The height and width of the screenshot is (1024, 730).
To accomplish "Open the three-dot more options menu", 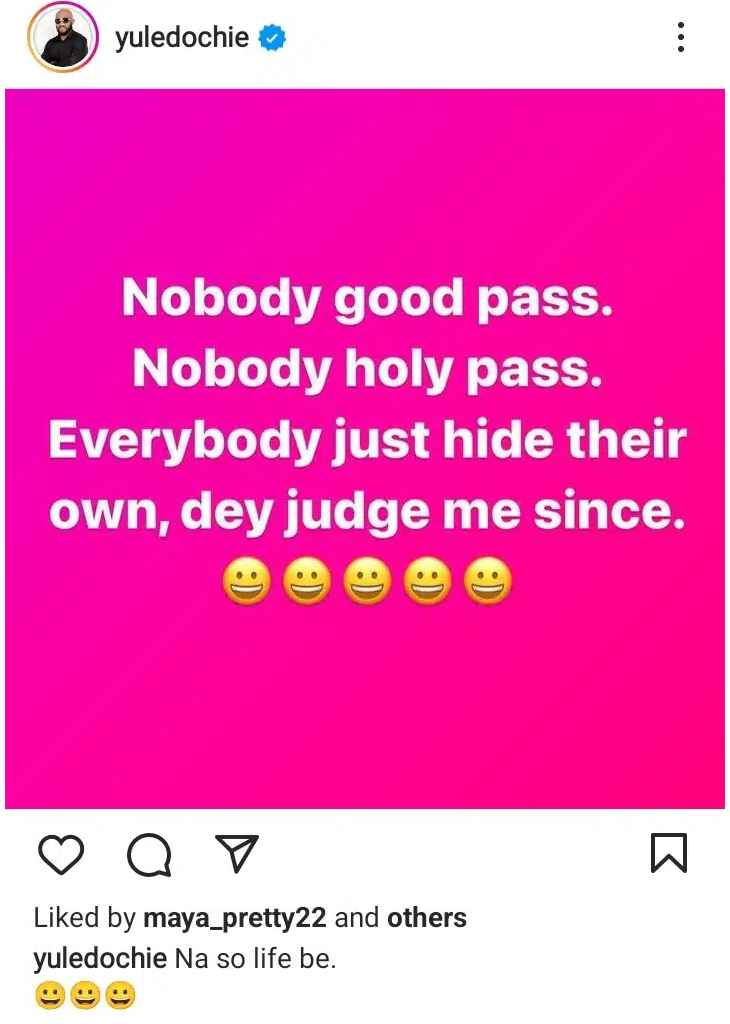I will click(x=681, y=37).
